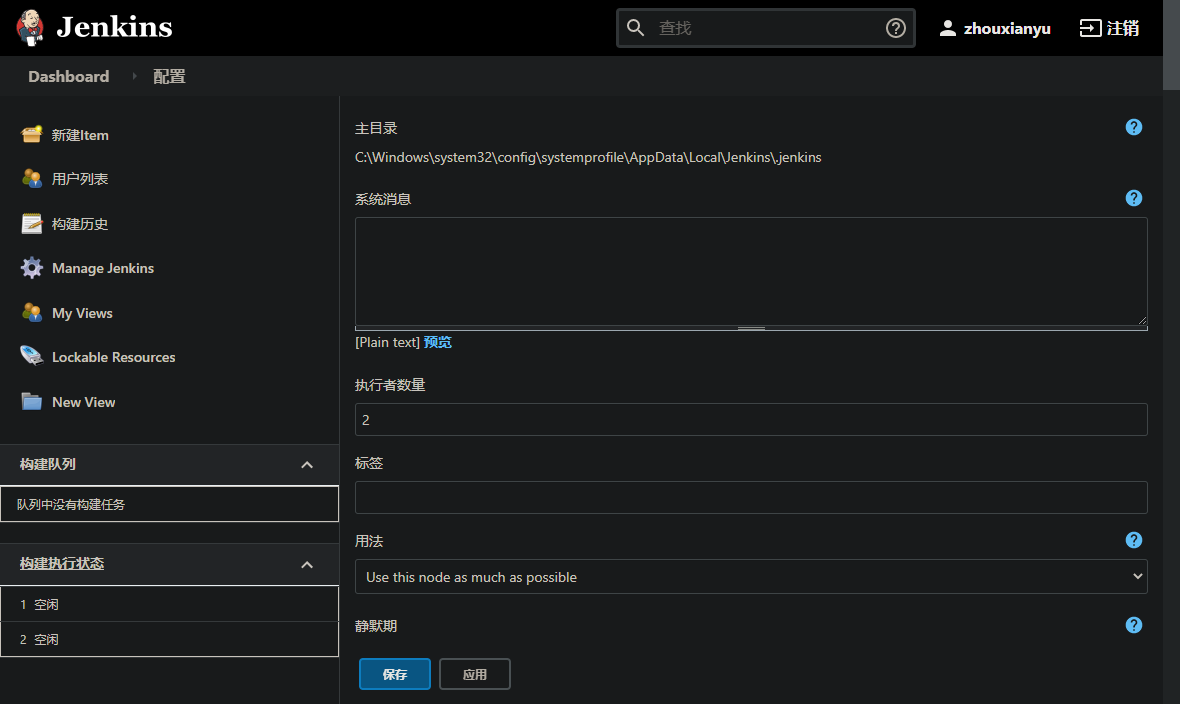Screen dimensions: 1180x704
Task: Click the Jenkins title text in header
Action: tap(114, 27)
